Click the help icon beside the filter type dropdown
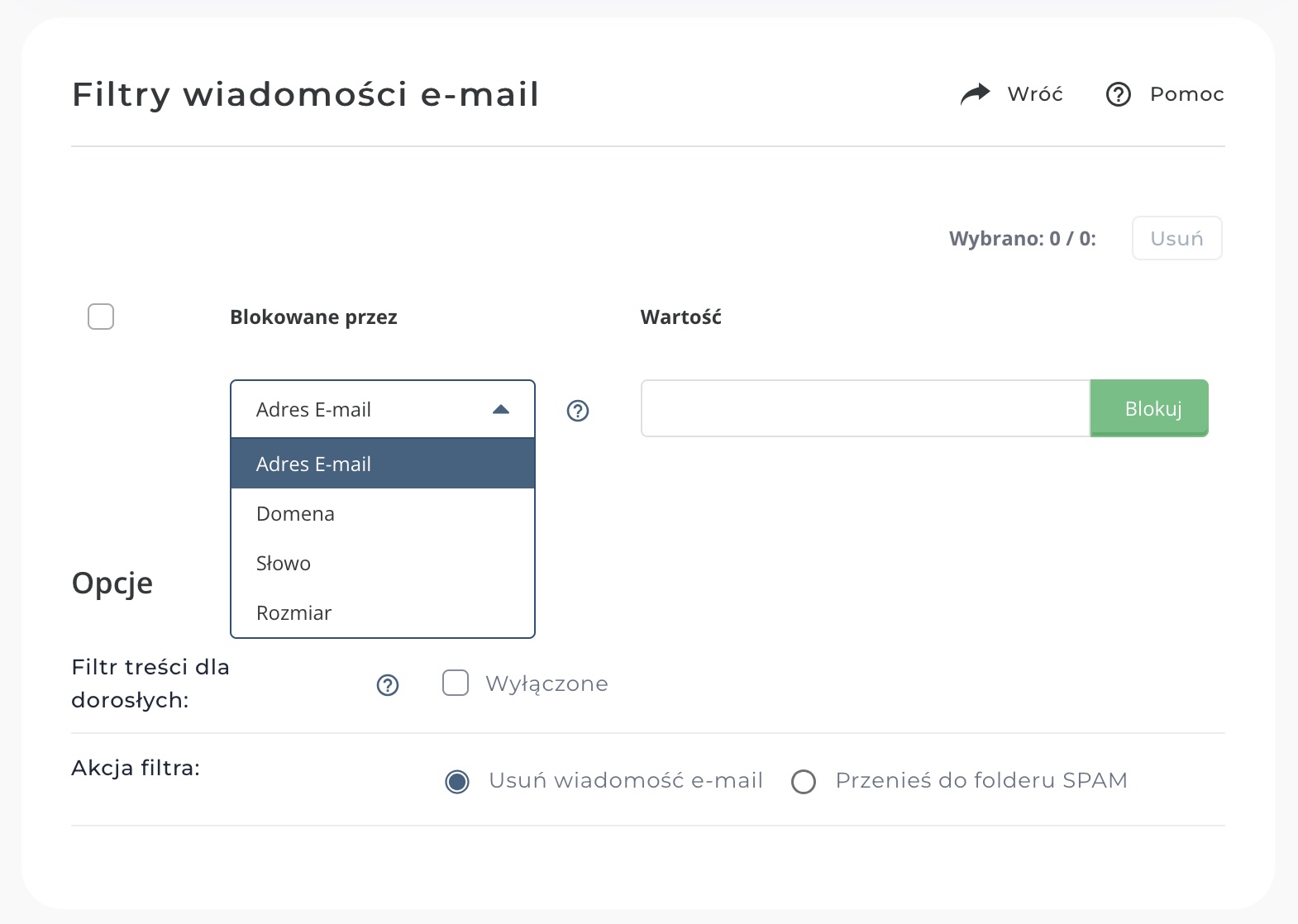 (577, 411)
